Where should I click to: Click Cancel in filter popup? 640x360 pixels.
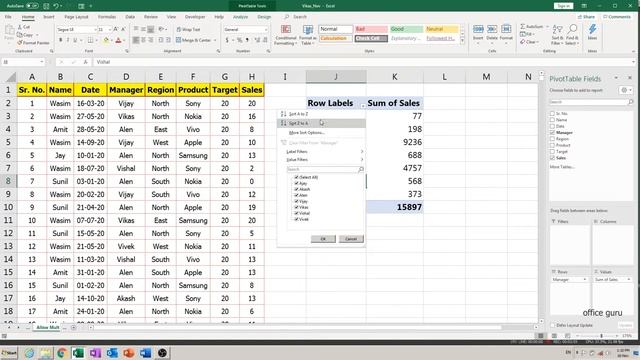[351, 239]
